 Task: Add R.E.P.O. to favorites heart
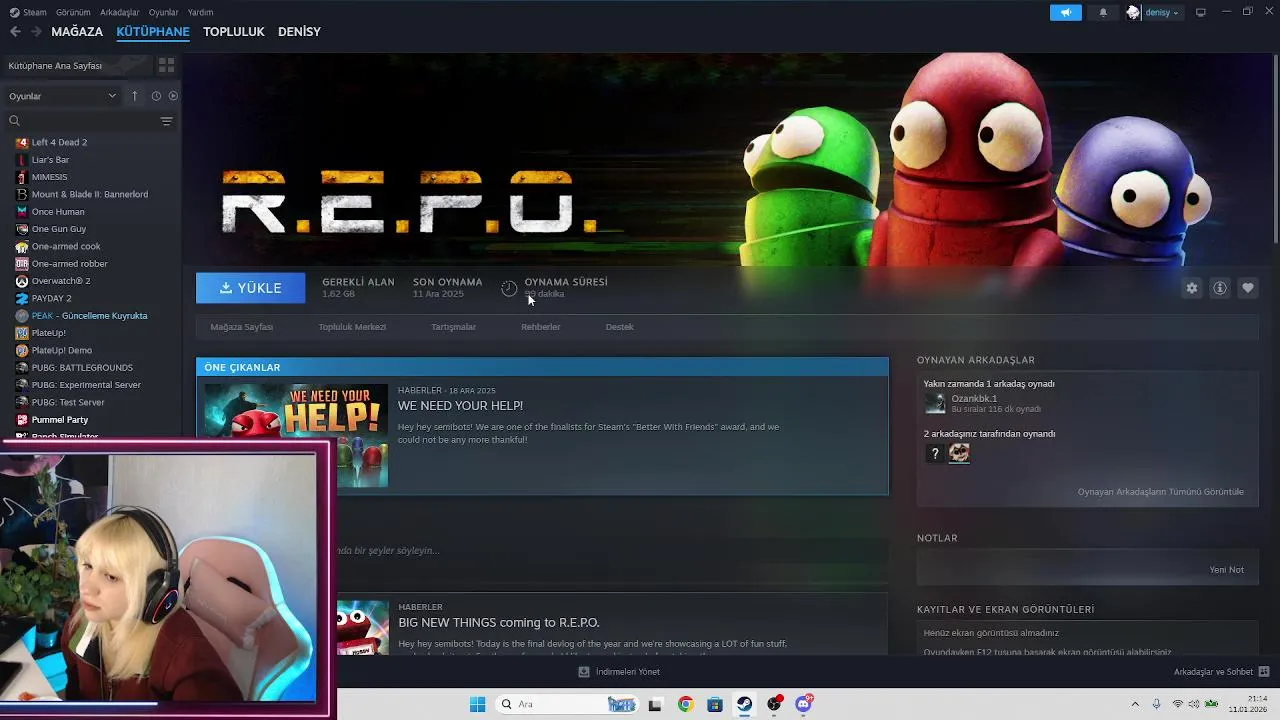[x=1248, y=288]
